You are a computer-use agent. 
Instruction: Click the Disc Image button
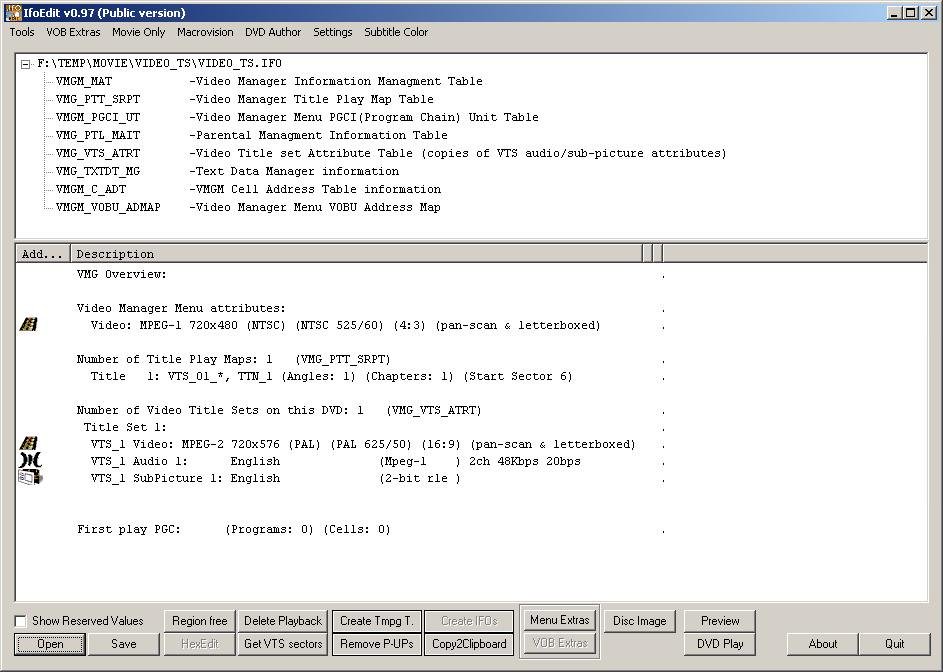coord(640,621)
